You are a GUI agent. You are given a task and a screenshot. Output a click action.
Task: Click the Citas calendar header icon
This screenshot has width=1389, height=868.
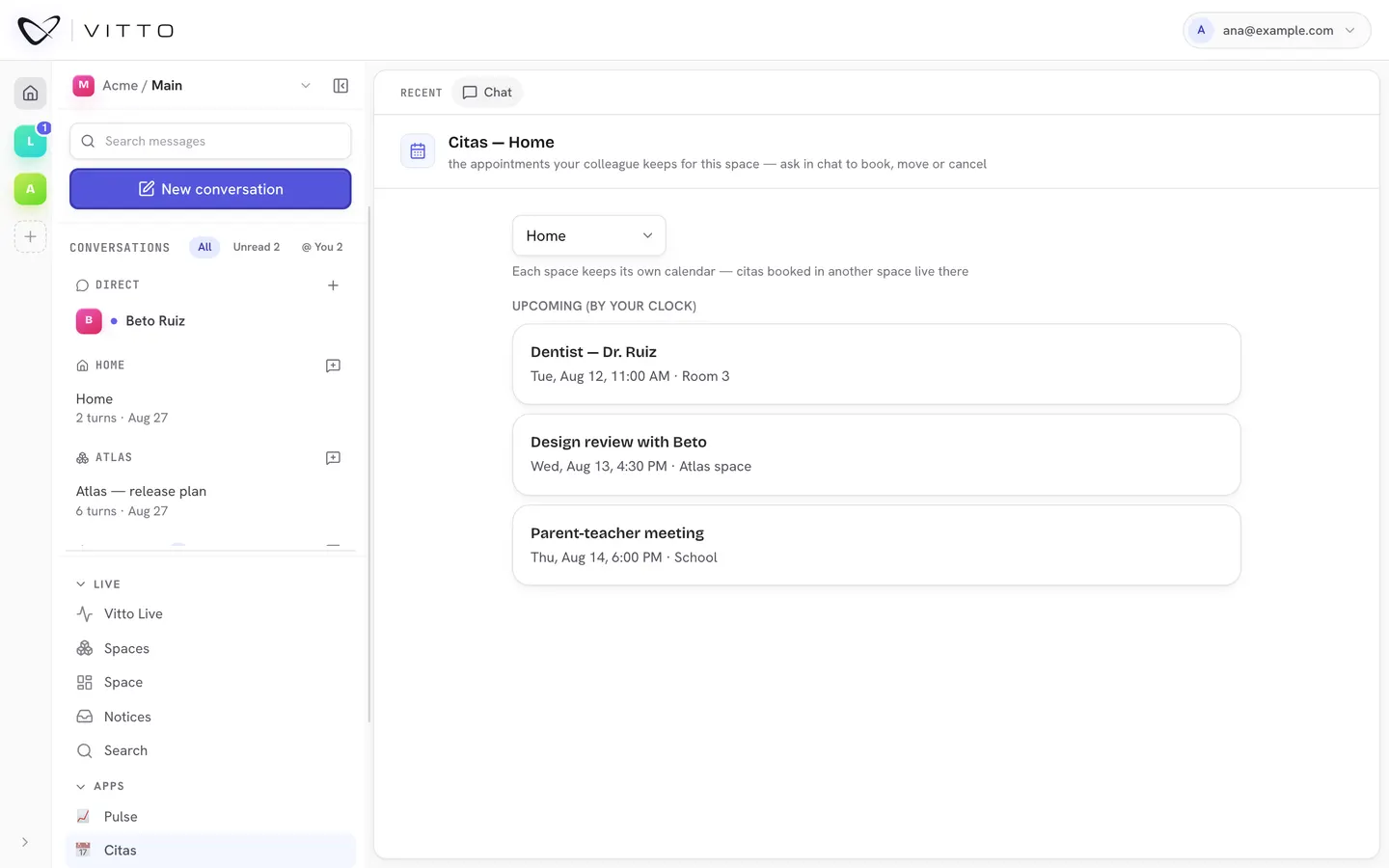tap(418, 151)
